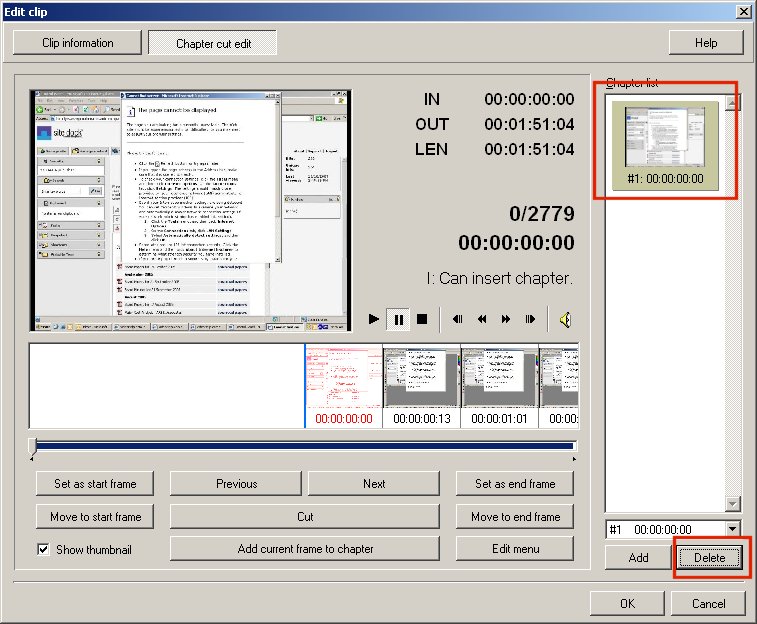
Task: Go to Next chapter
Action: point(374,484)
